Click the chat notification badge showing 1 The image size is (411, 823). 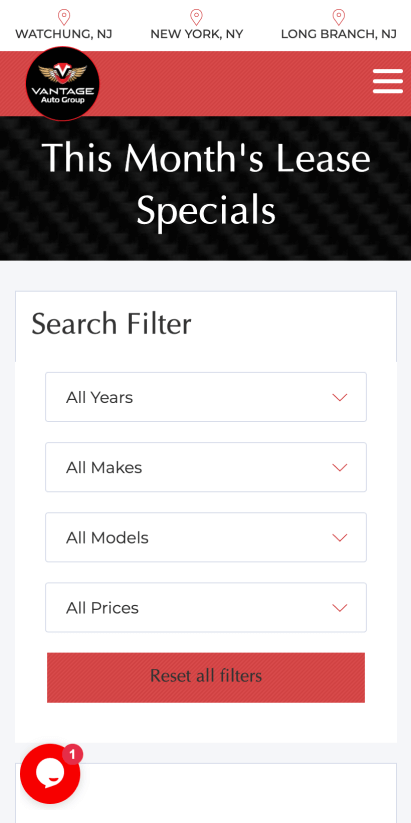[x=72, y=755]
